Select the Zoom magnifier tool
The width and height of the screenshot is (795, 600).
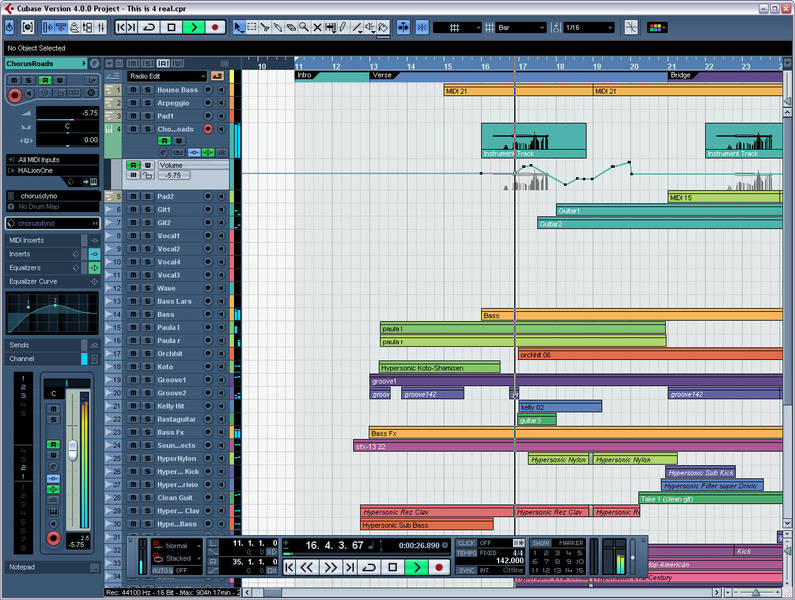tap(304, 27)
